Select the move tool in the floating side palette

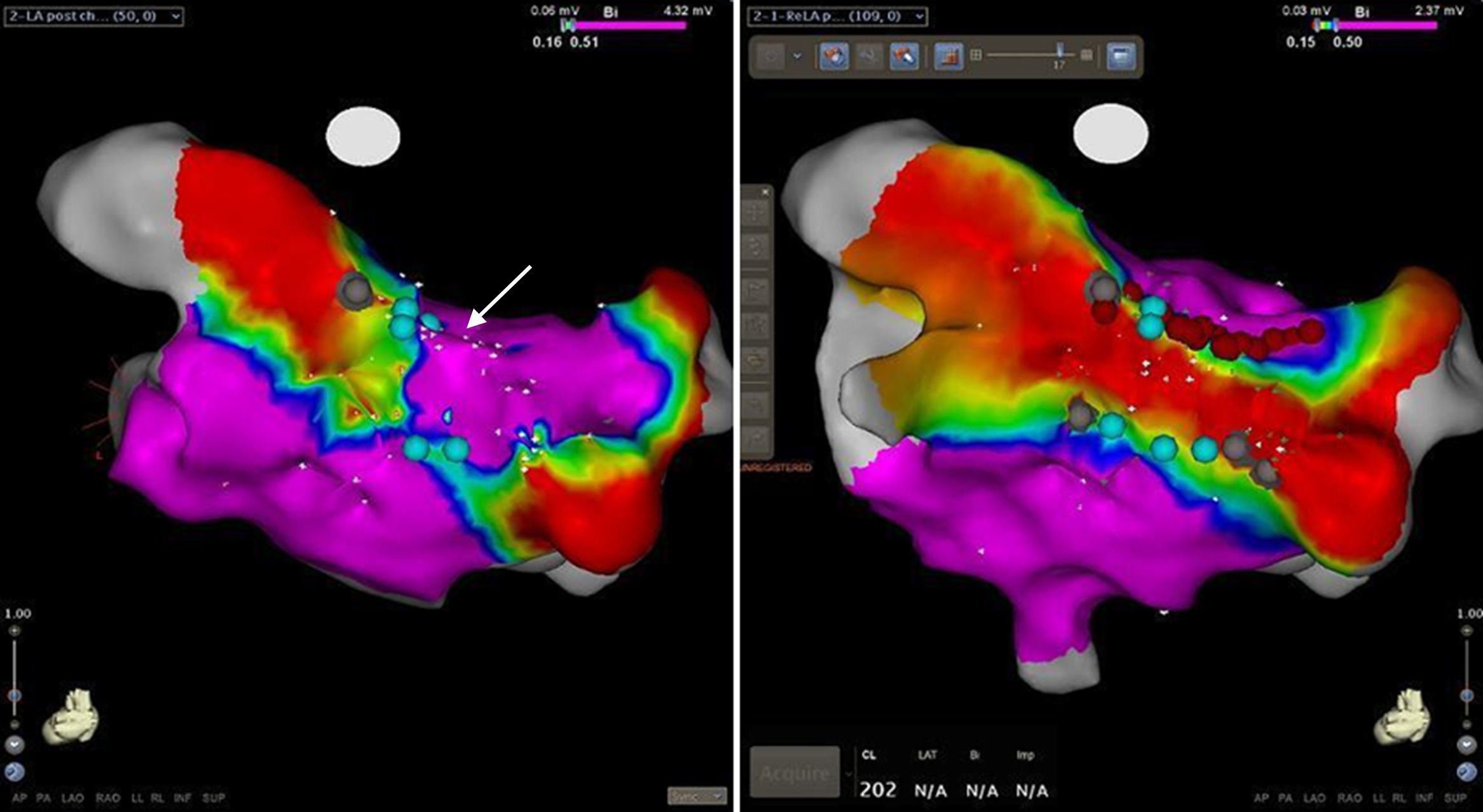pyautogui.click(x=753, y=213)
